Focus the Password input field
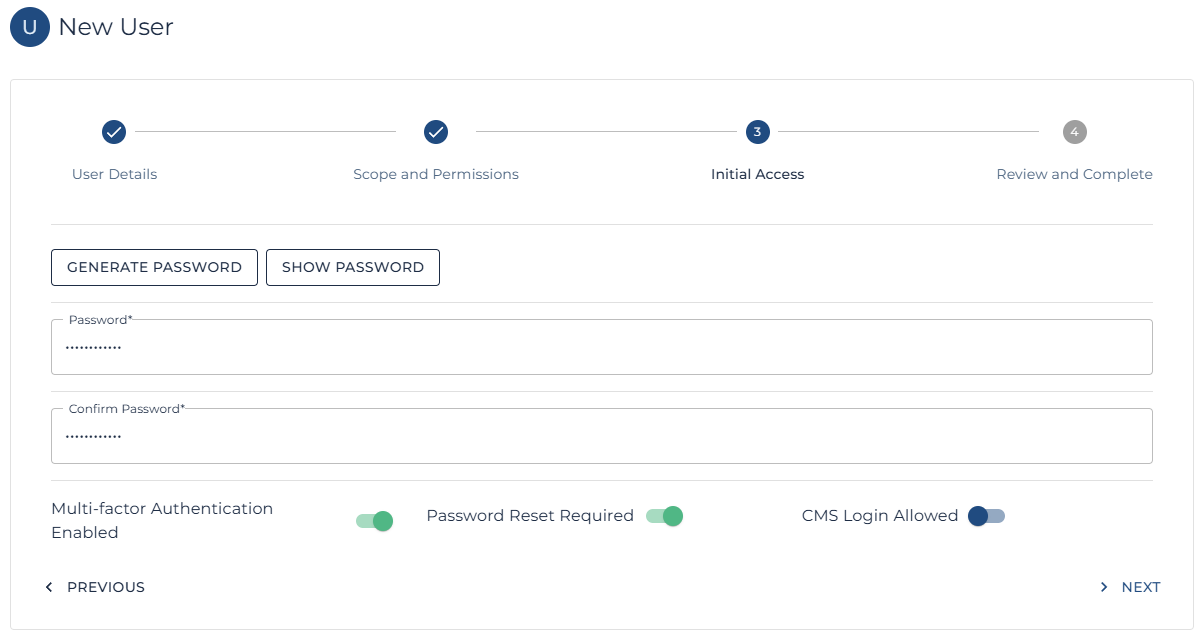 pos(601,348)
